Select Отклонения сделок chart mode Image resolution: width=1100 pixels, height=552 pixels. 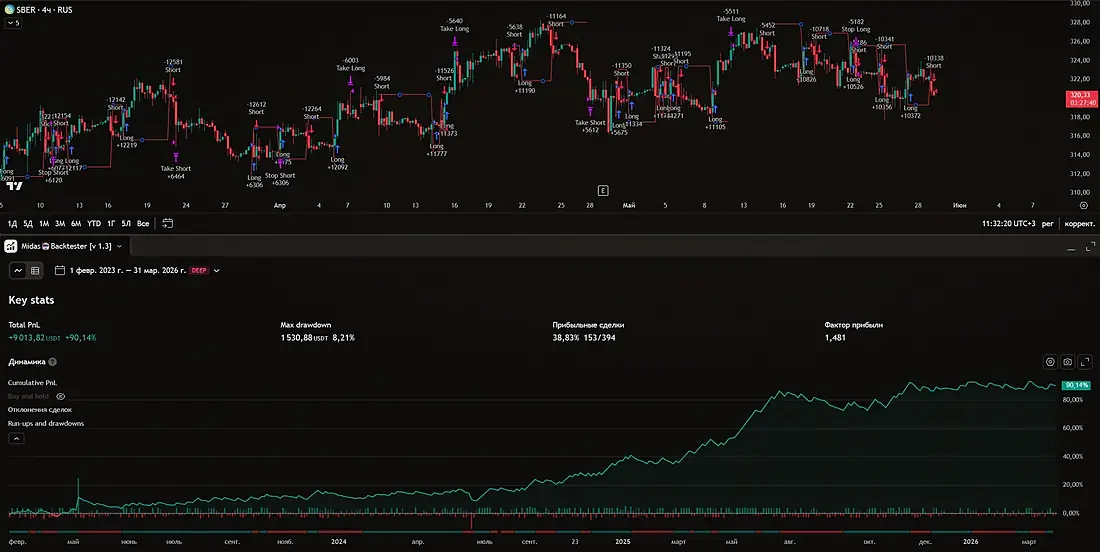tap(40, 410)
